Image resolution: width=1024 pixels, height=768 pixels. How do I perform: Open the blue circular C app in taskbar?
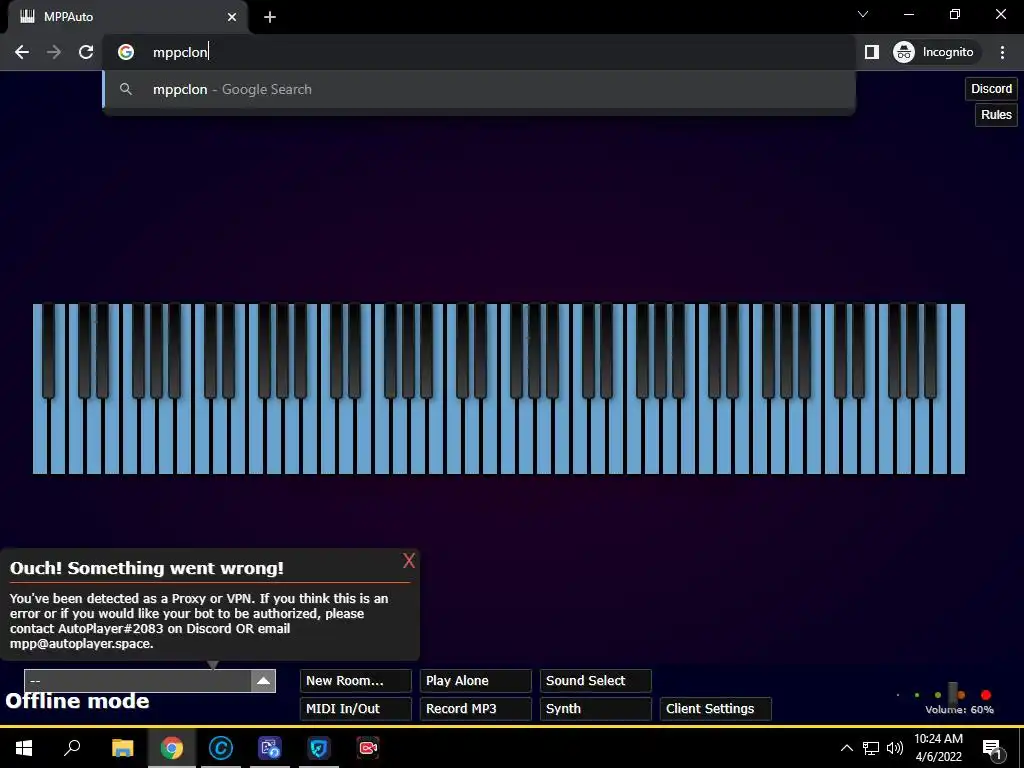coord(221,748)
